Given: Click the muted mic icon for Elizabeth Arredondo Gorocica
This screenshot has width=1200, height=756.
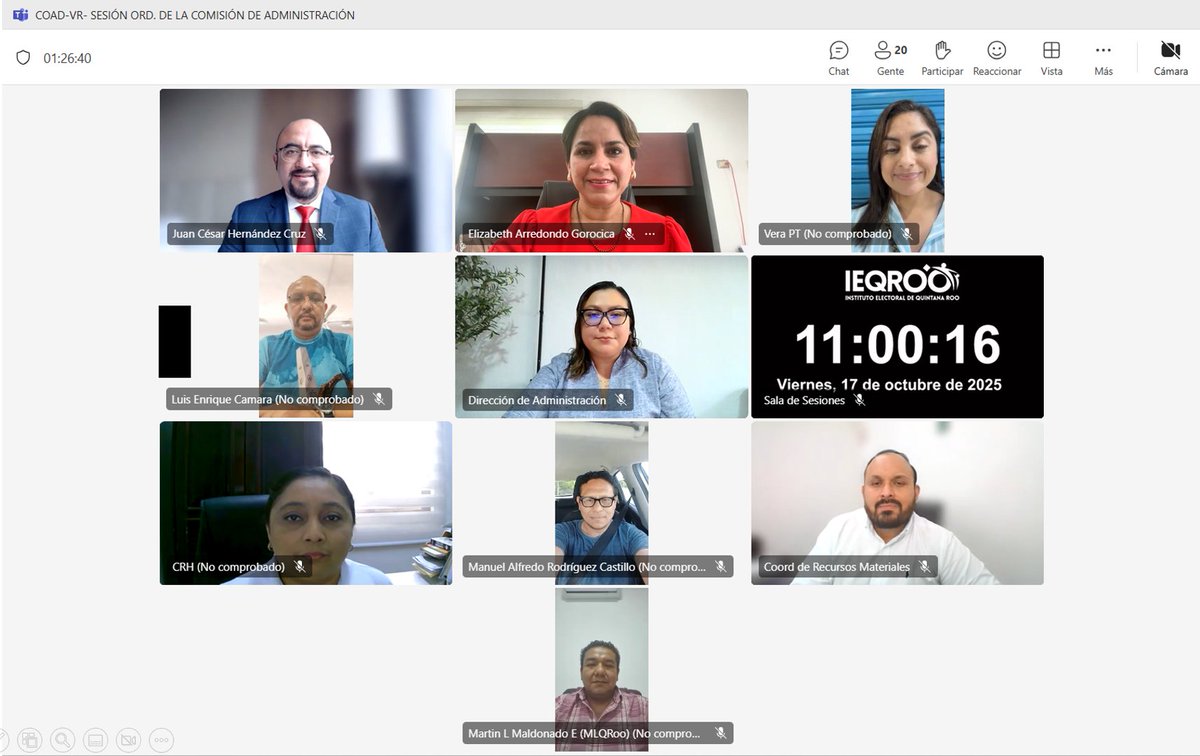Looking at the screenshot, I should click(629, 234).
